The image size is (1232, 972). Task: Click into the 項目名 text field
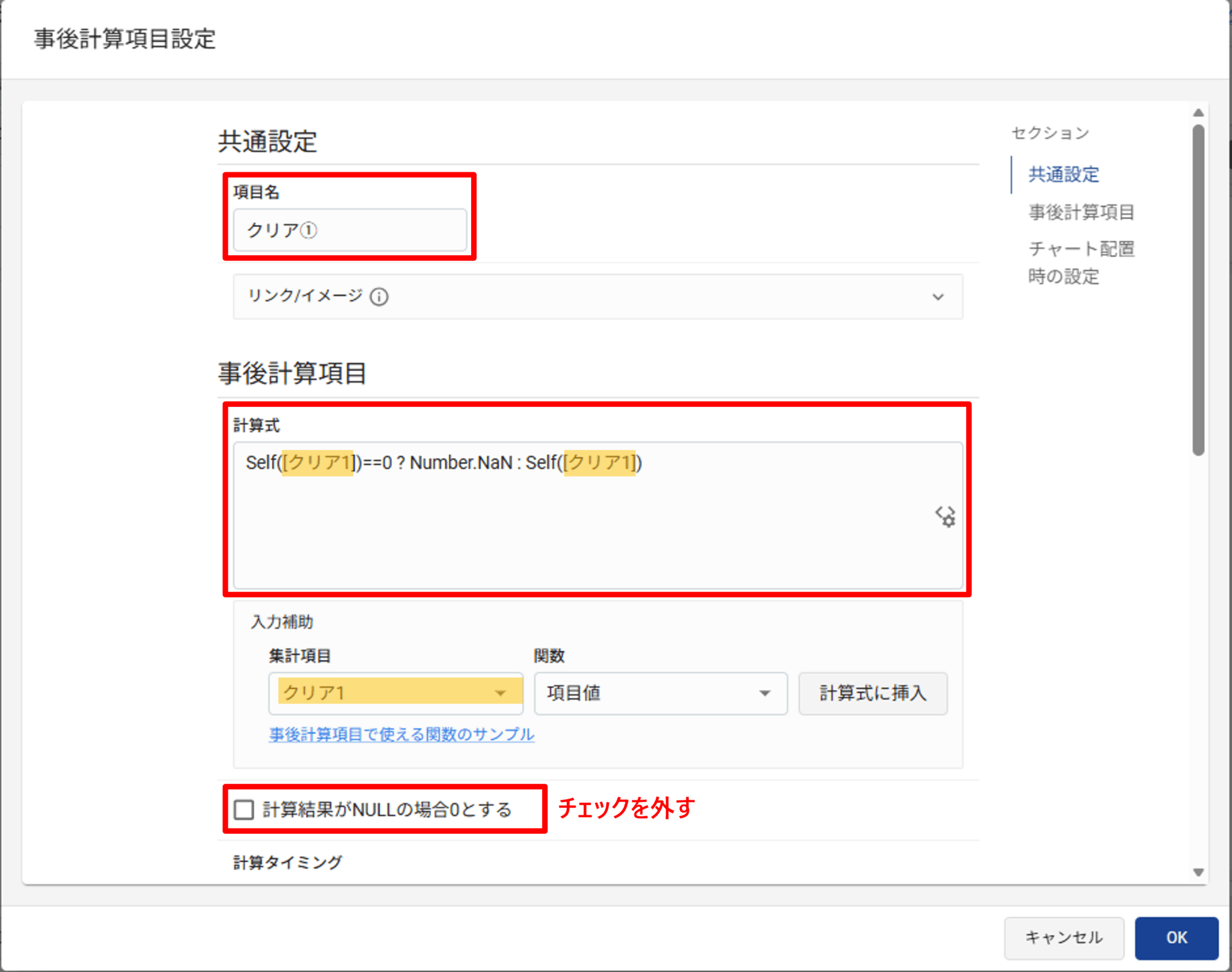pyautogui.click(x=350, y=230)
